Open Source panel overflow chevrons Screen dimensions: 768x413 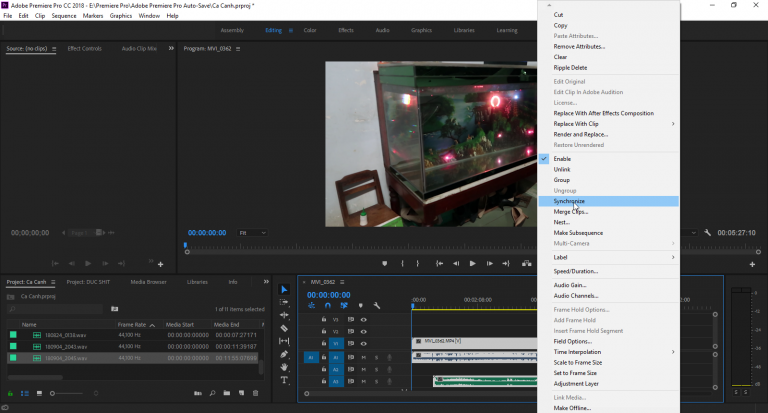171,48
